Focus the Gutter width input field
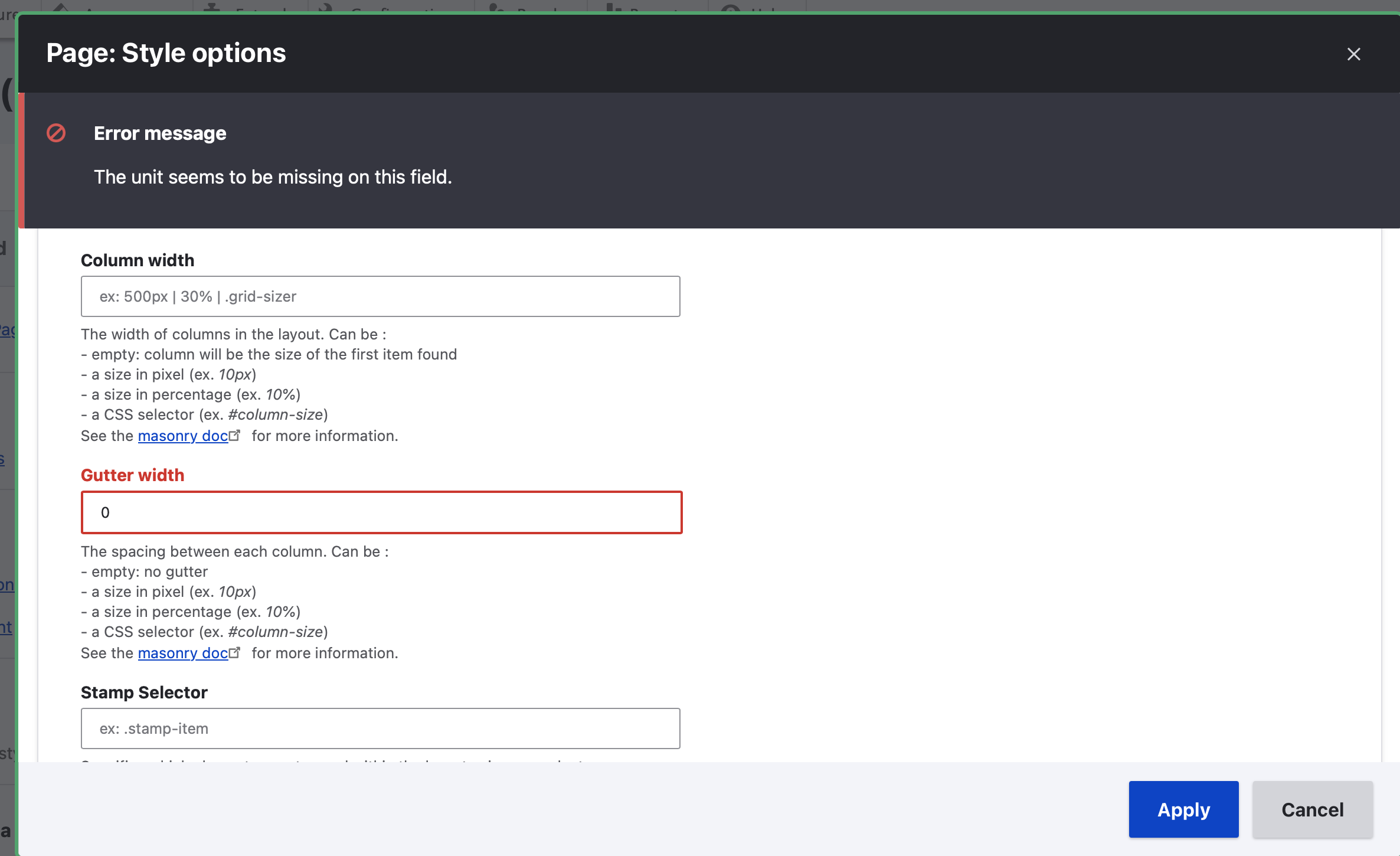Image resolution: width=1400 pixels, height=856 pixels. click(x=381, y=512)
